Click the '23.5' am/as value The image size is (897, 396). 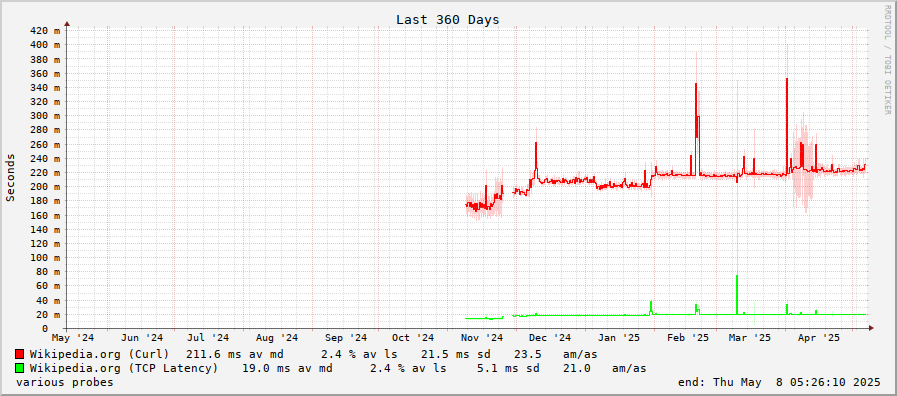527,354
